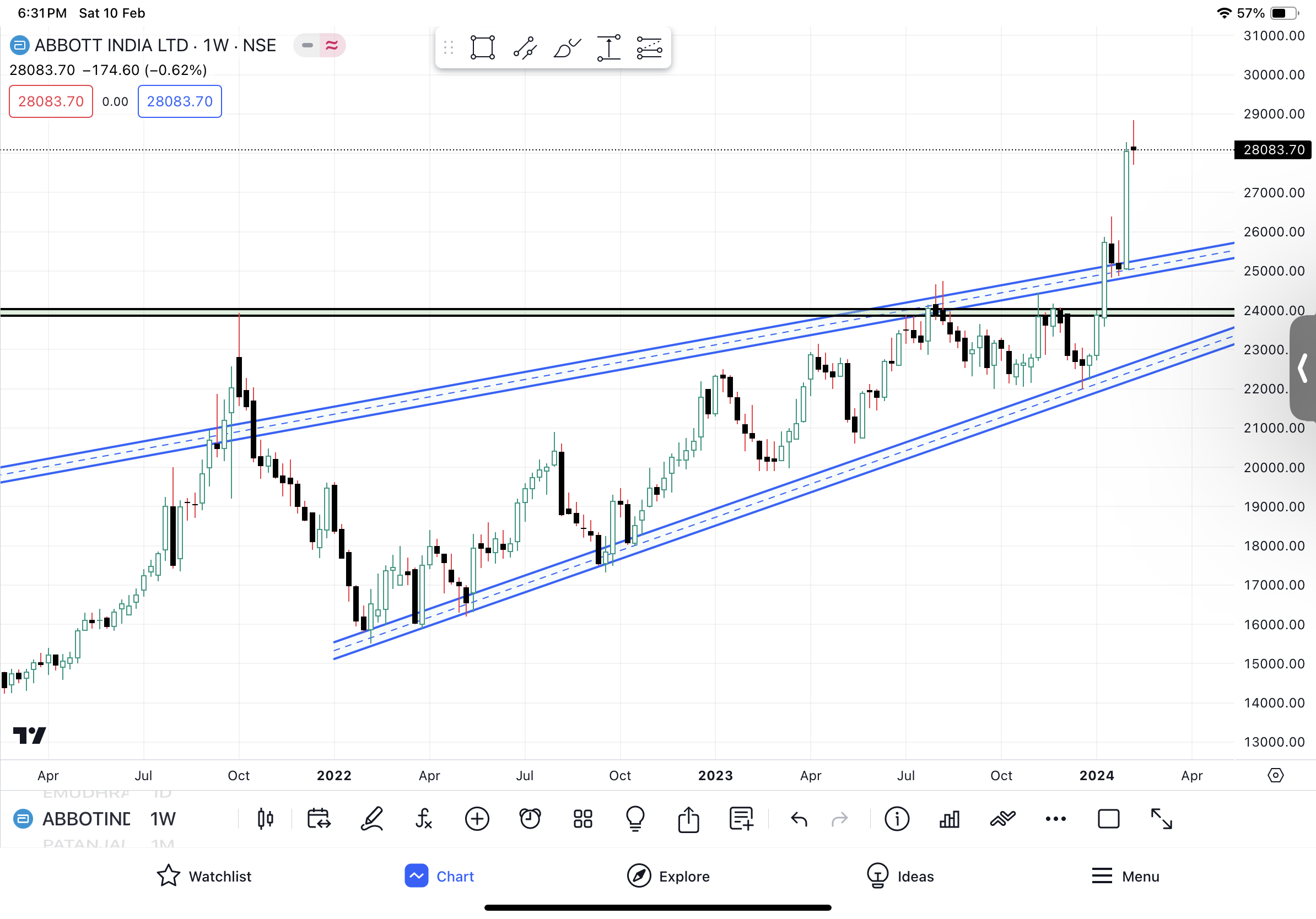Image resolution: width=1316 pixels, height=919 pixels.
Task: Switch to the Explore tab
Action: click(668, 877)
